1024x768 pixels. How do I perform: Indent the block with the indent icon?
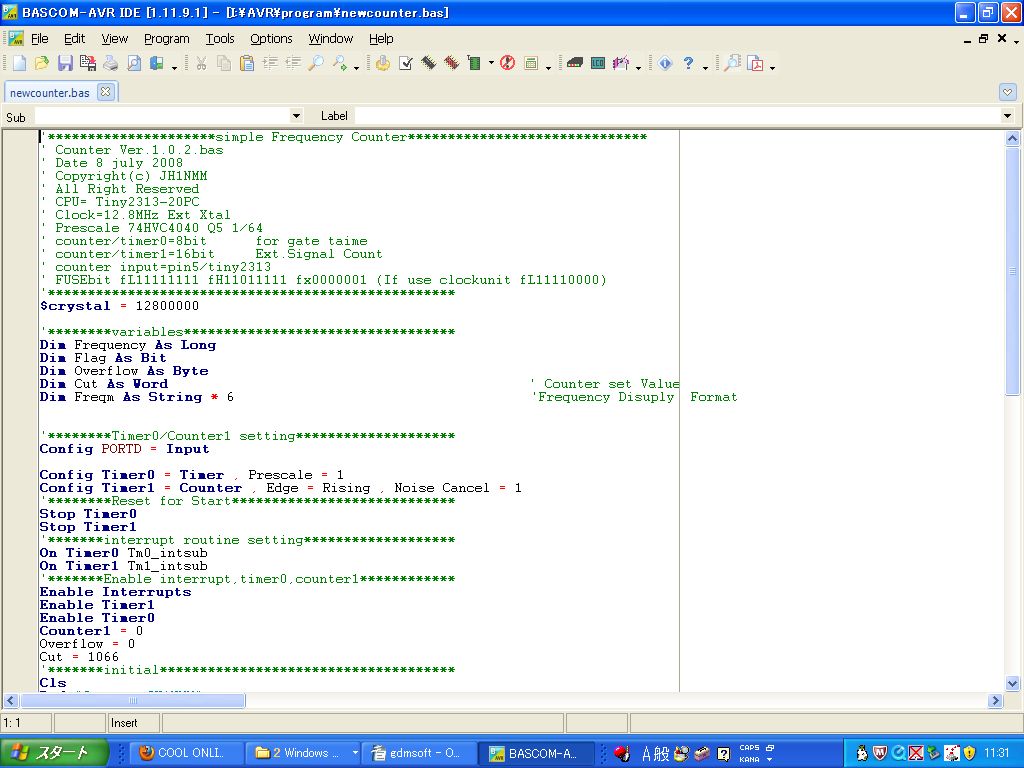(270, 63)
